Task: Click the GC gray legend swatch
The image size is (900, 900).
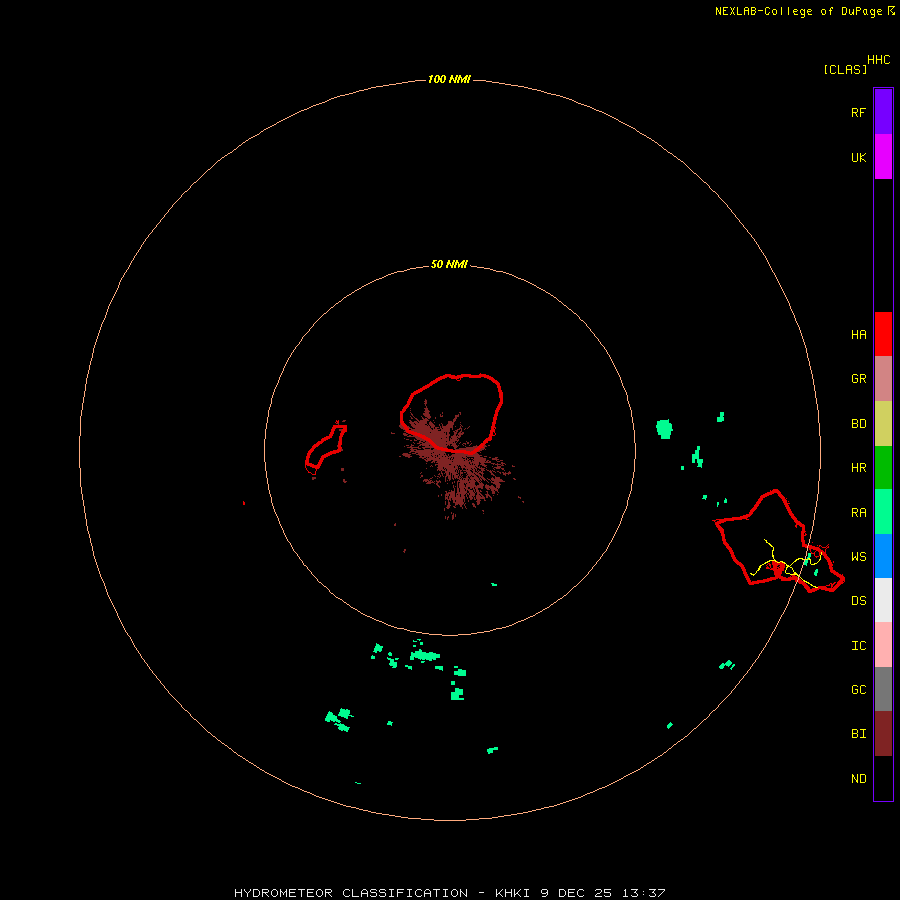Action: tap(883, 689)
